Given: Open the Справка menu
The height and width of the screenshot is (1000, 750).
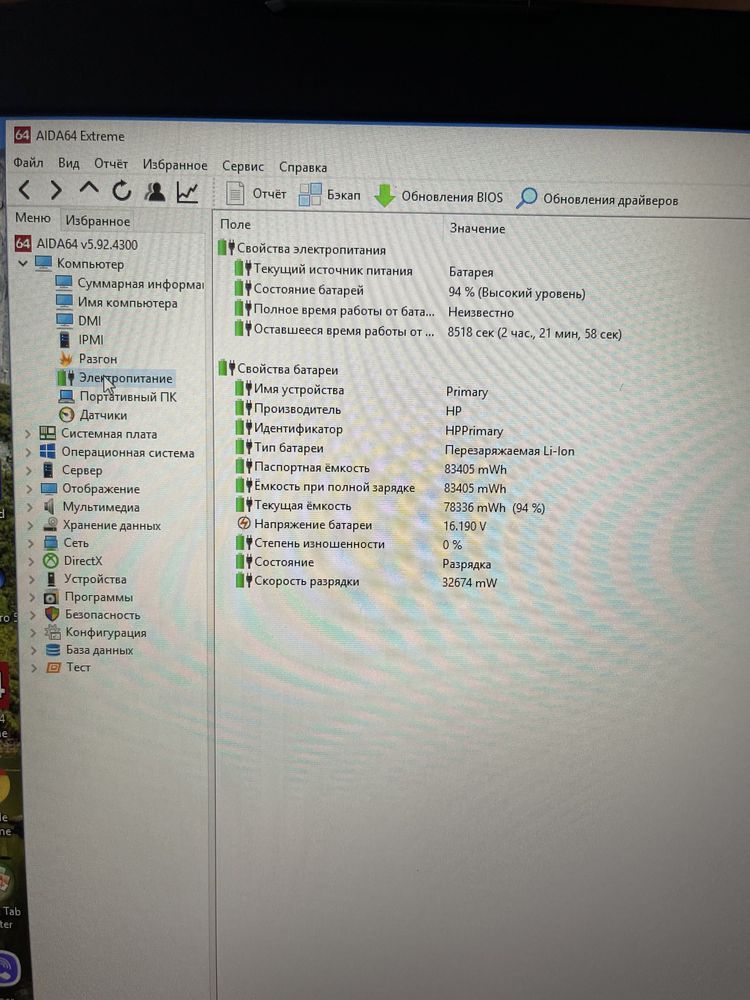Looking at the screenshot, I should click(x=303, y=168).
